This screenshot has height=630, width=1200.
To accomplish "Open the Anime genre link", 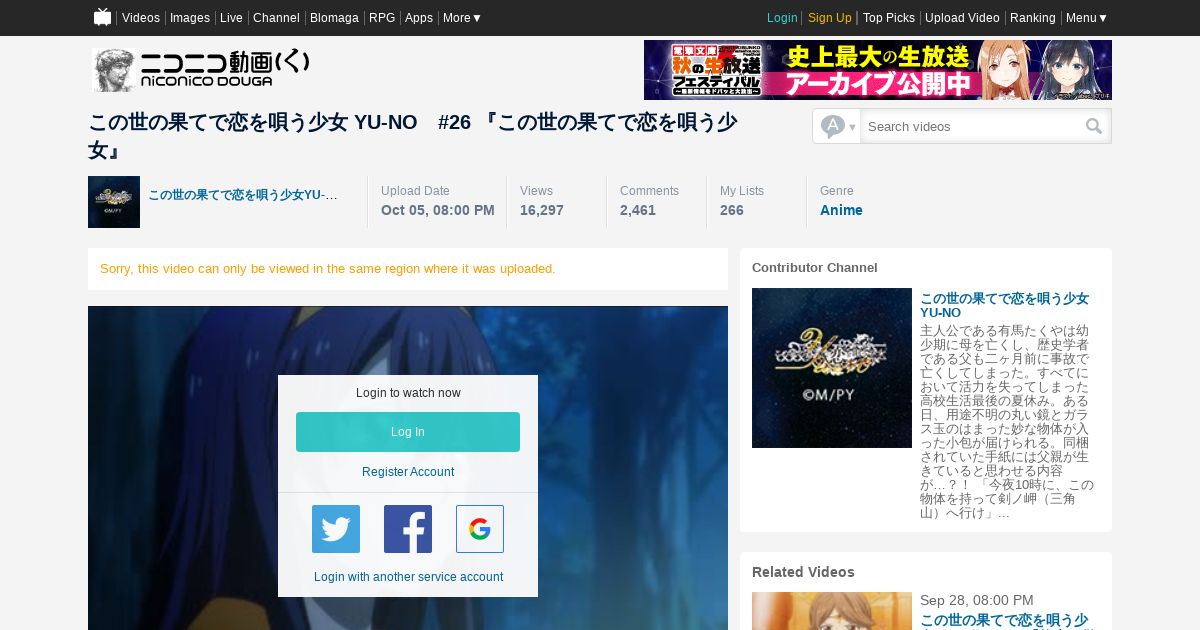I will click(x=841, y=210).
